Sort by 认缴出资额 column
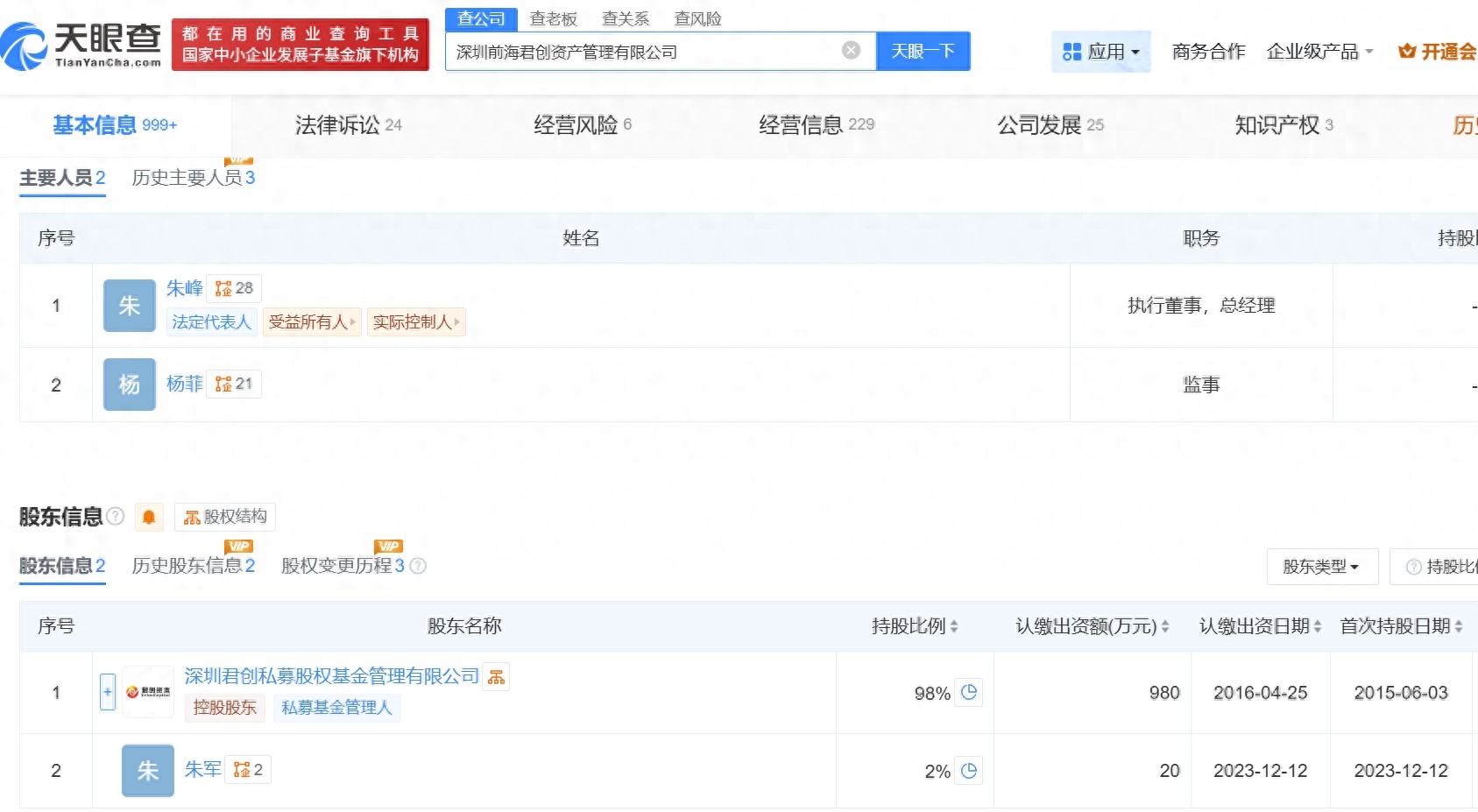 tap(1092, 626)
